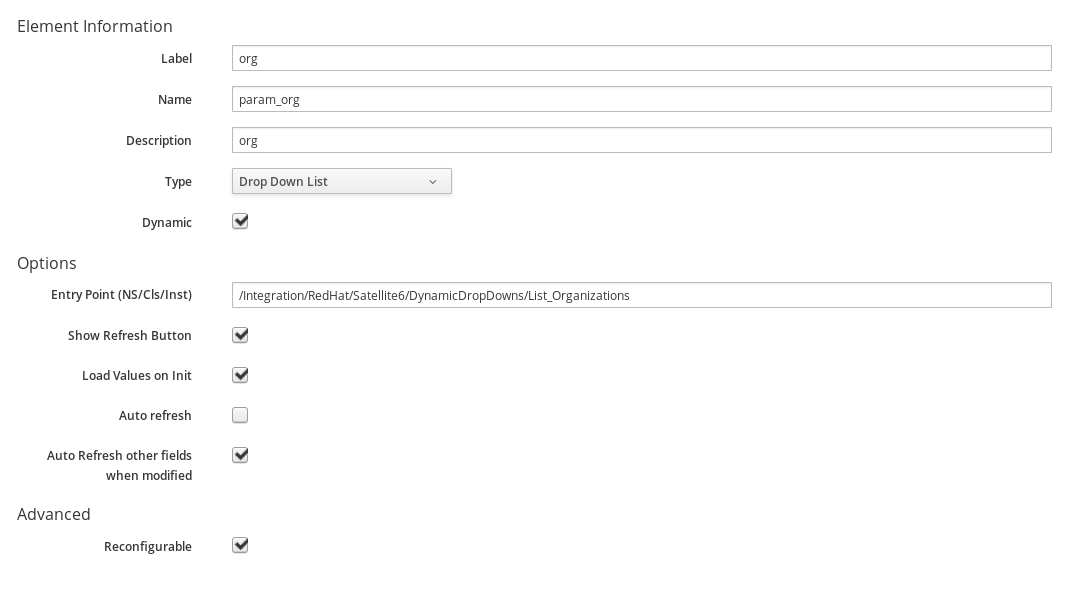Click the Description input box
Image resolution: width=1084 pixels, height=595 pixels.
(x=642, y=140)
